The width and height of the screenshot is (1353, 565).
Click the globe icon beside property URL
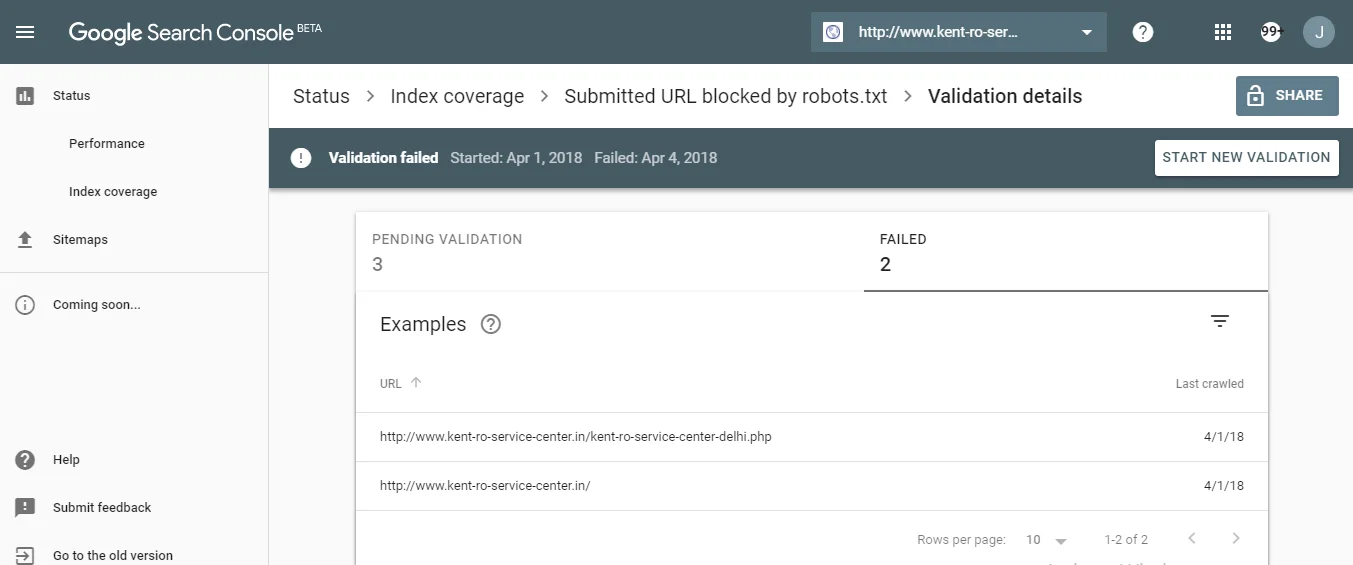(833, 32)
